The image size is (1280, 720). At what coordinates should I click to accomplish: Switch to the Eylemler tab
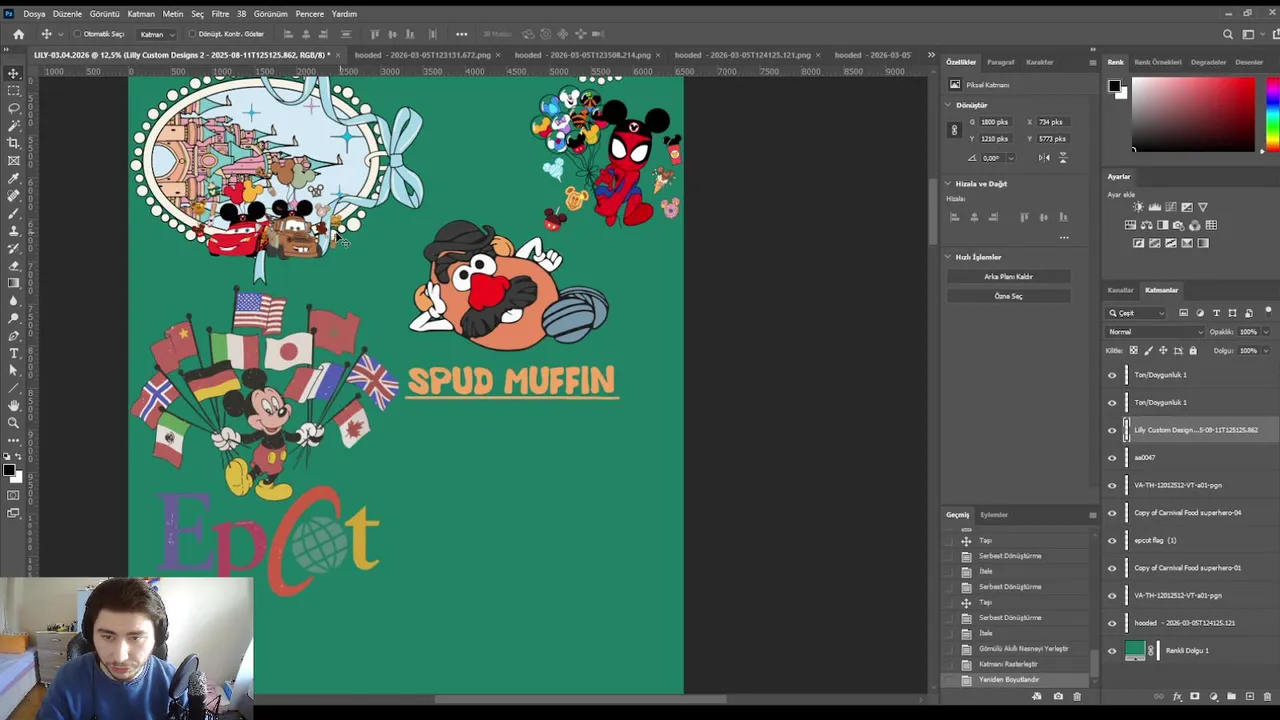coord(994,515)
